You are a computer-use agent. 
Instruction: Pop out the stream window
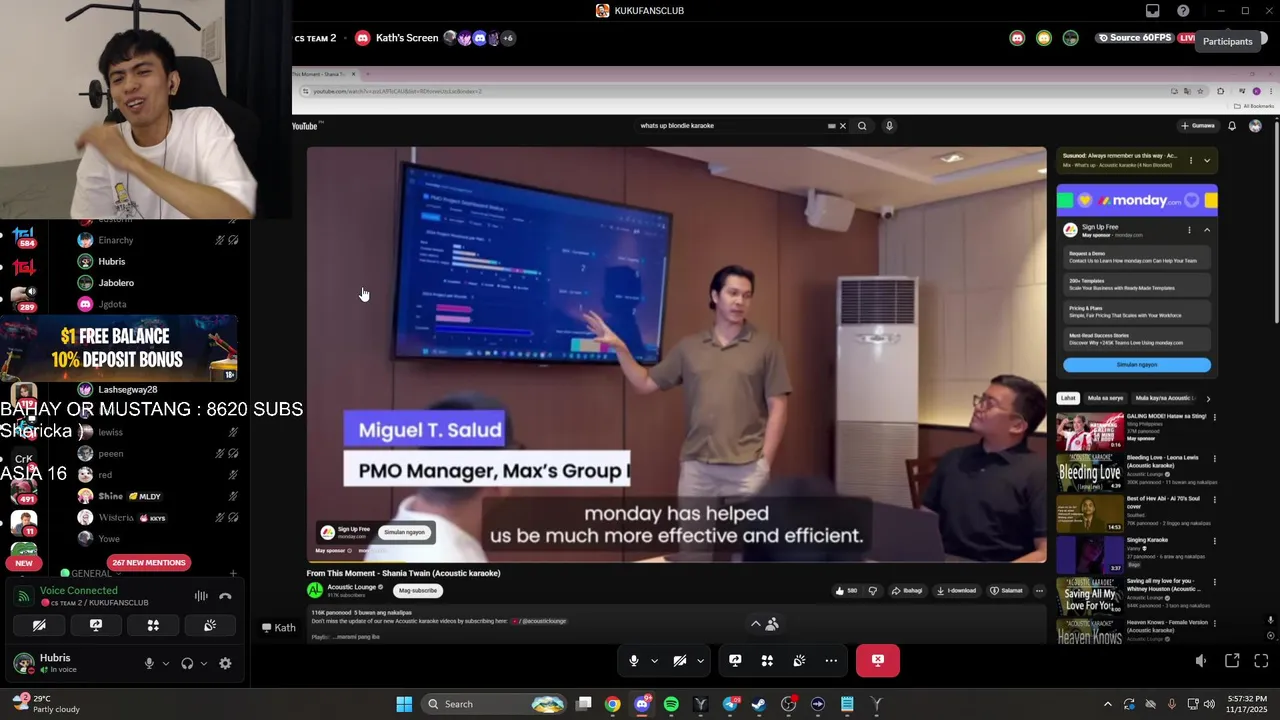[x=1232, y=661]
